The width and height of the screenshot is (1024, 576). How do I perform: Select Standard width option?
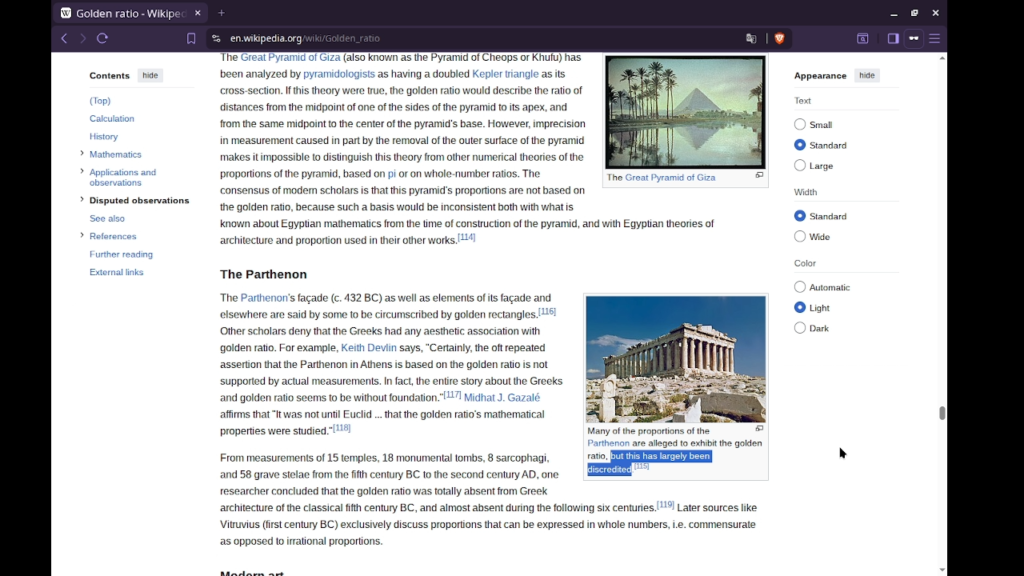[800, 216]
